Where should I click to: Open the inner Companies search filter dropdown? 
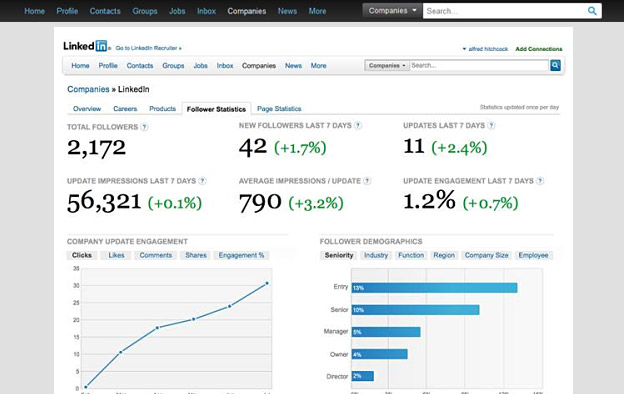tap(387, 65)
